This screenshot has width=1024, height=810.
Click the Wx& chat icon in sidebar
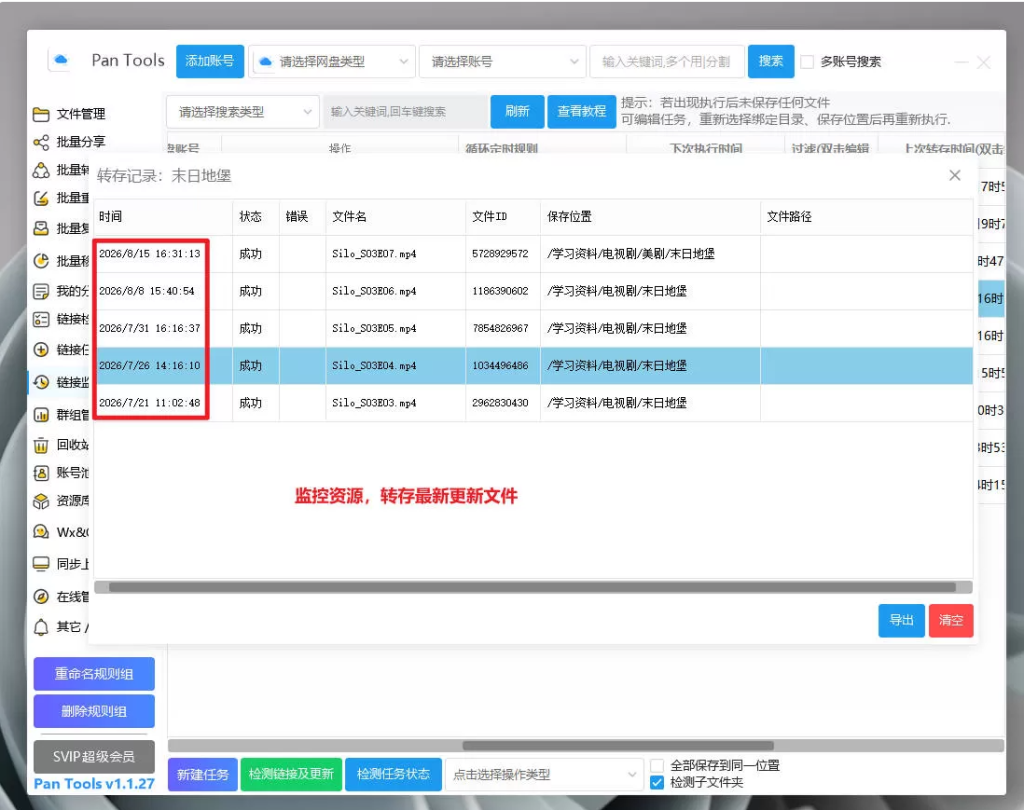pos(41,532)
